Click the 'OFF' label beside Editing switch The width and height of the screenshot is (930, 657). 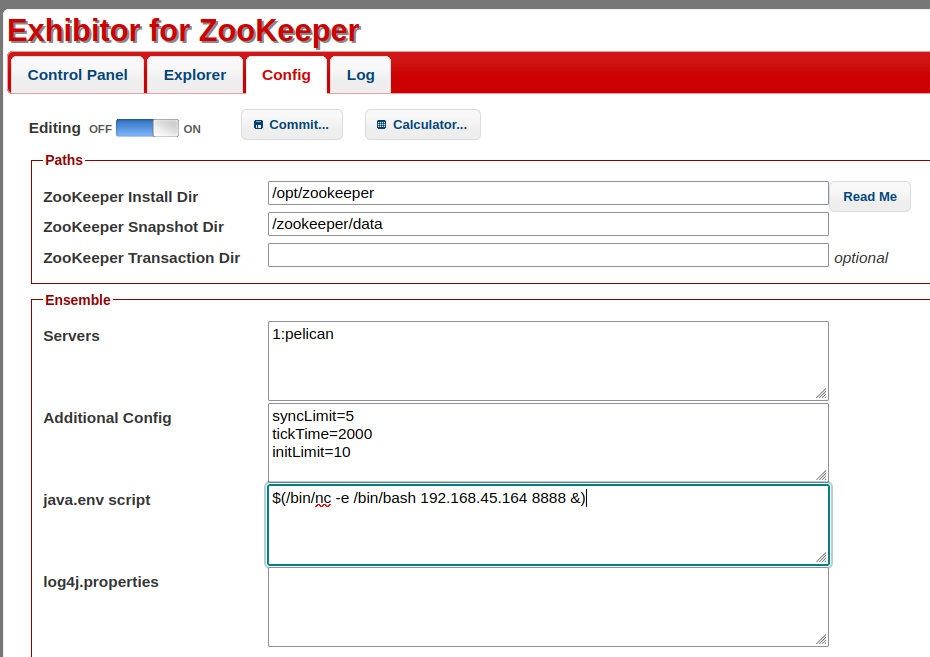click(100, 129)
